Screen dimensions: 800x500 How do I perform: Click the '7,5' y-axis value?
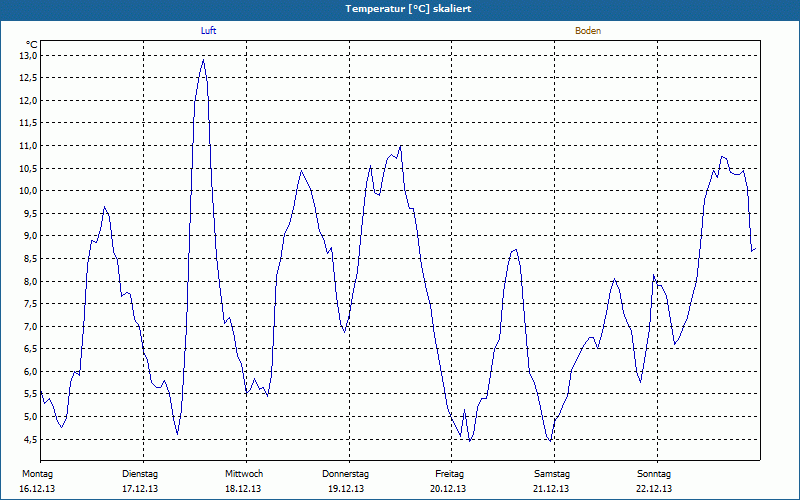[x=31, y=304]
